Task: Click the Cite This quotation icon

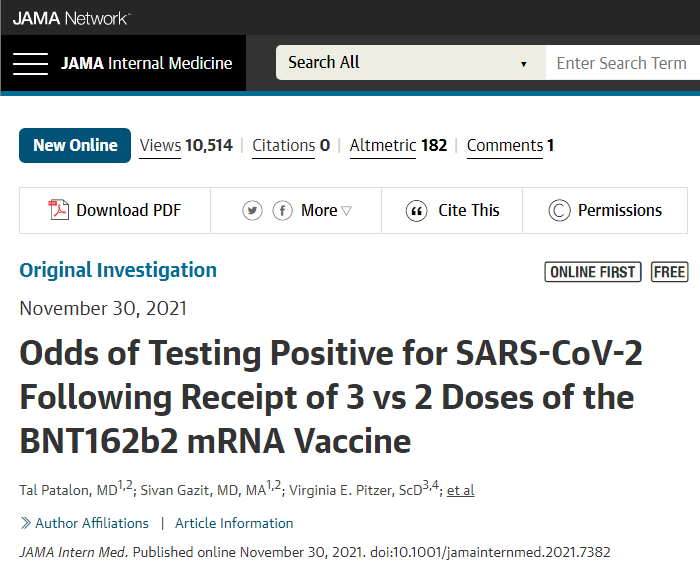Action: coord(416,211)
